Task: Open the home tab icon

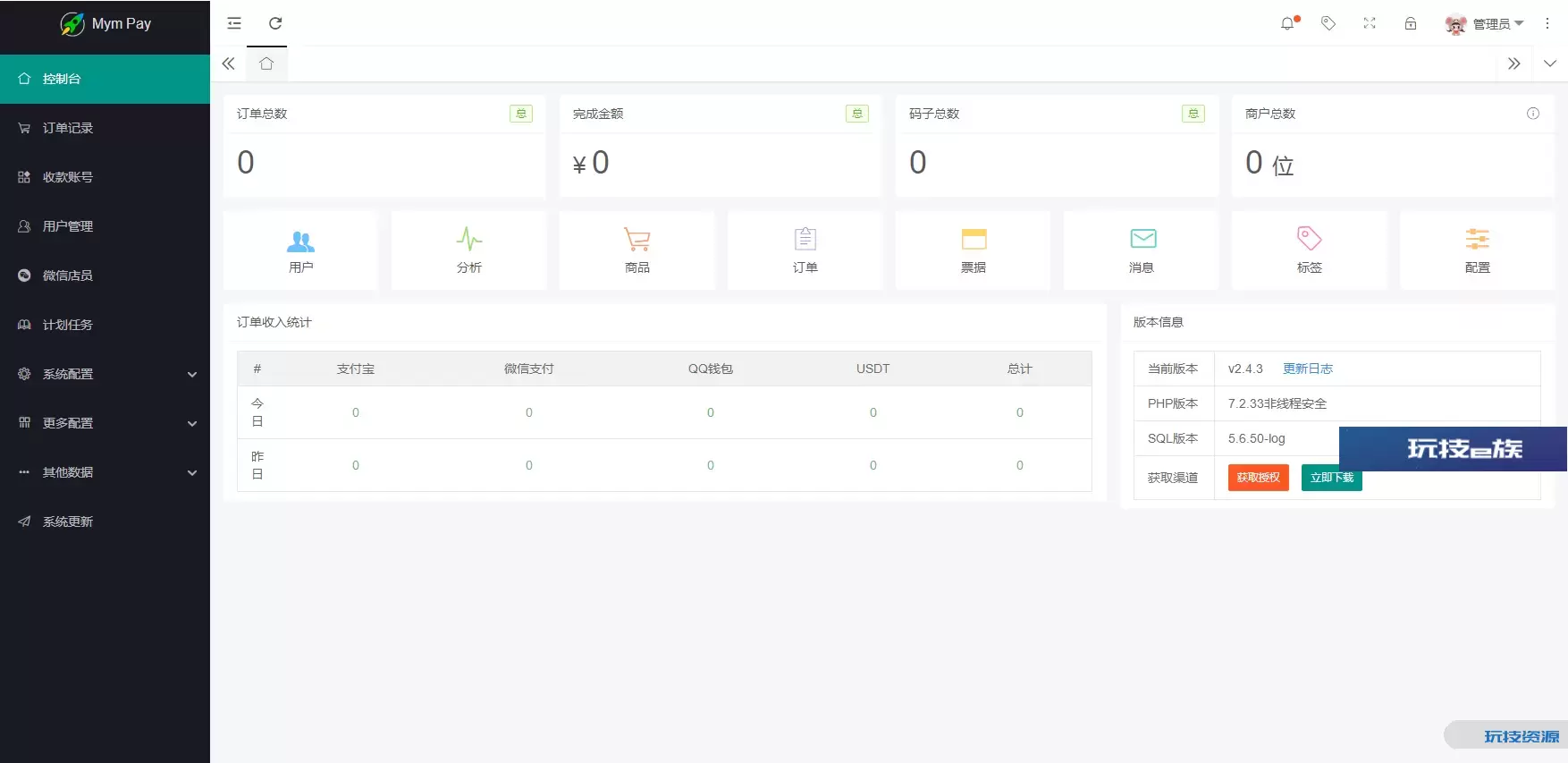Action: click(266, 64)
